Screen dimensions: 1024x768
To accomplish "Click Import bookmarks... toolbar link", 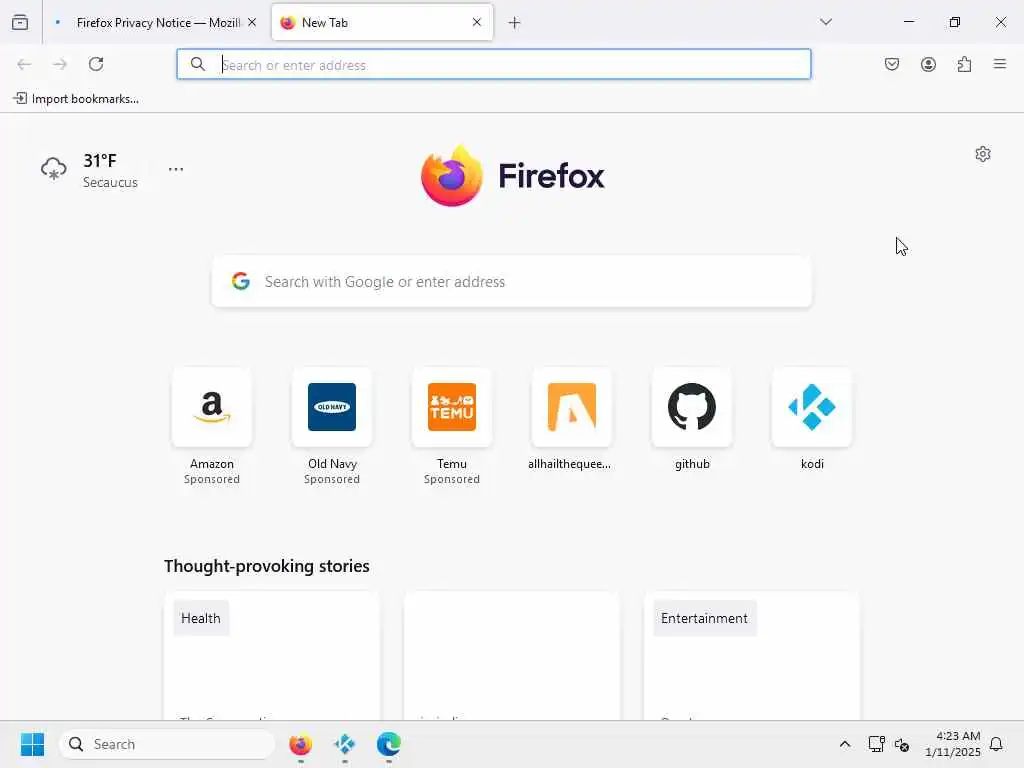I will tap(76, 99).
